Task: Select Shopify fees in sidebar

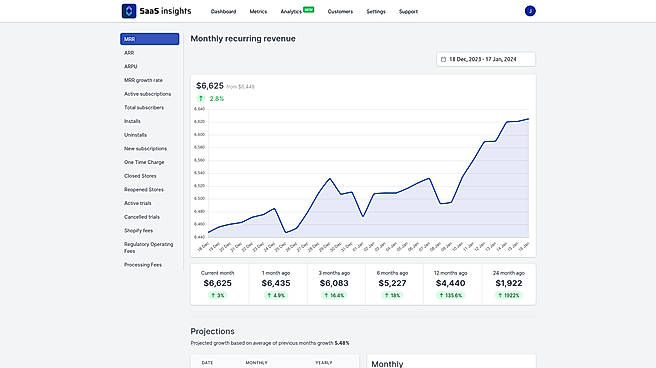Action: click(138, 231)
